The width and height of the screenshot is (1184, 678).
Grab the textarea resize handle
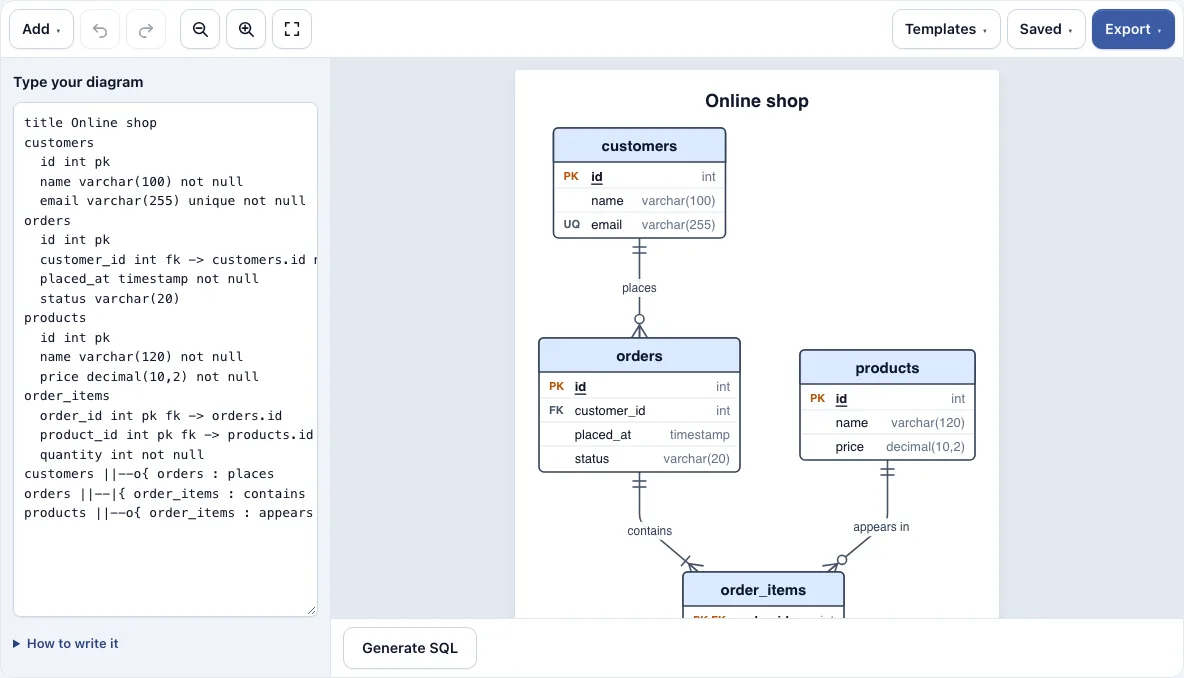311,610
